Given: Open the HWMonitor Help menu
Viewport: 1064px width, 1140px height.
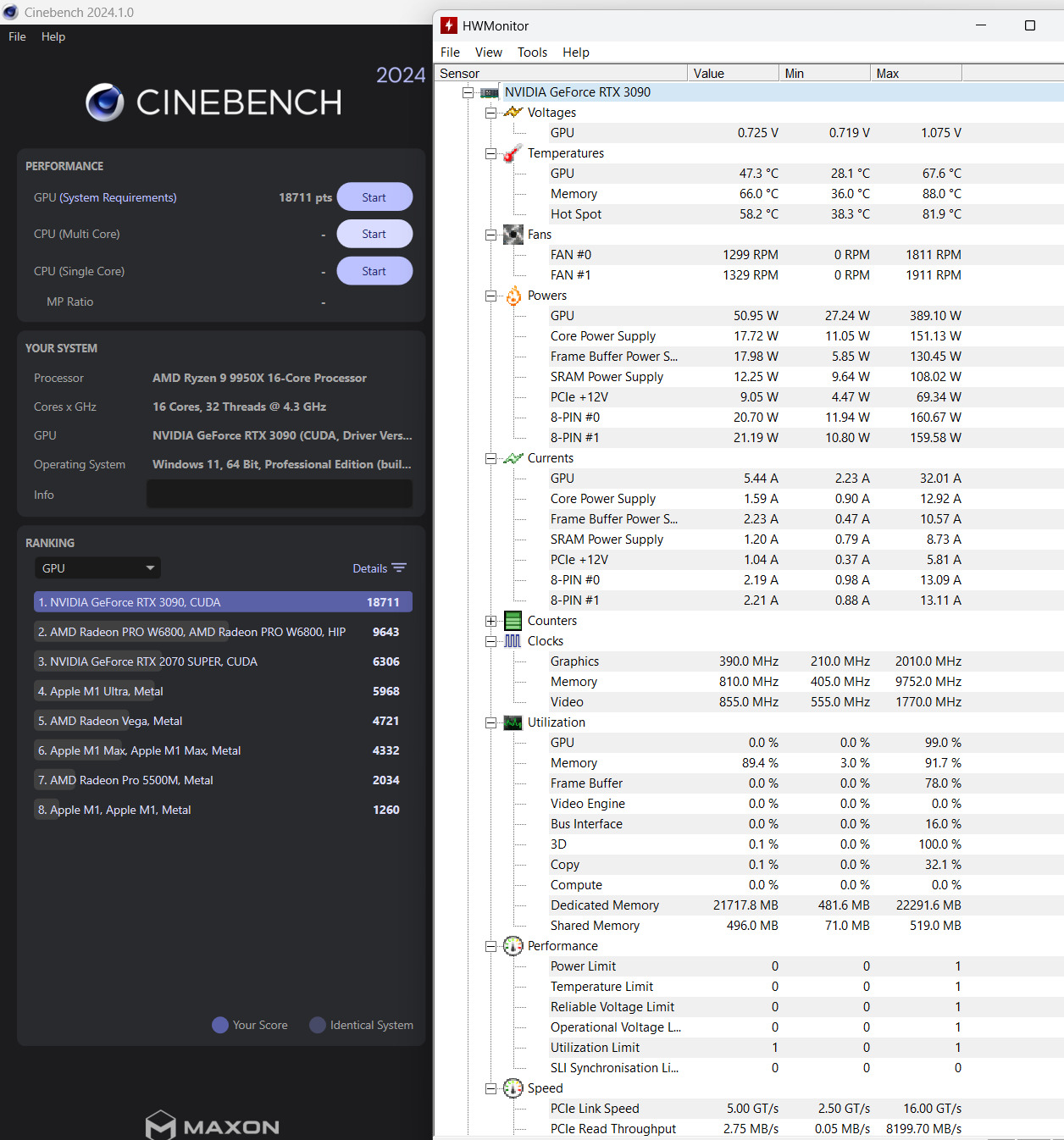Looking at the screenshot, I should [x=576, y=53].
